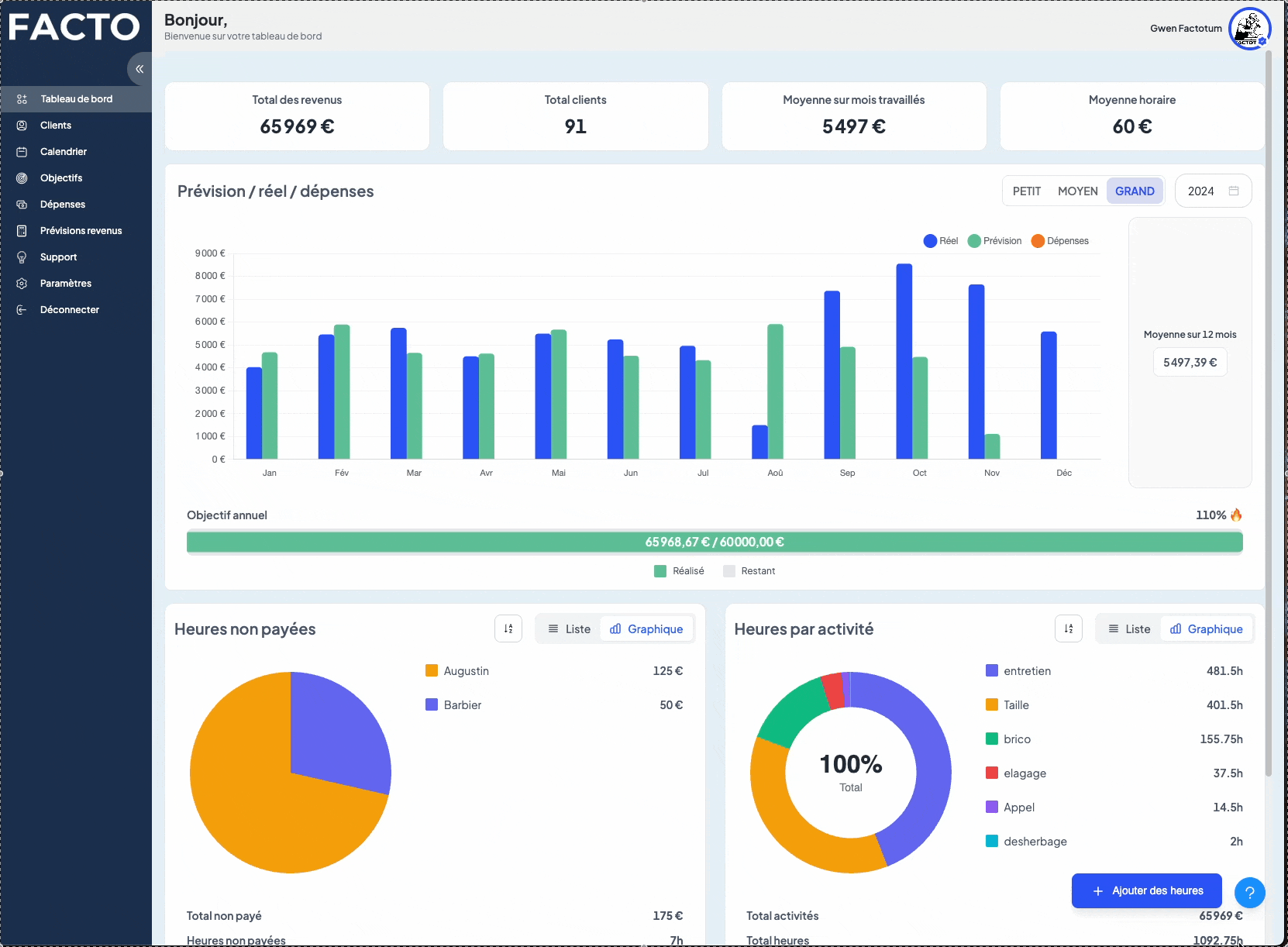
Task: Collapse the sidebar with the double-chevron button
Action: tap(139, 69)
